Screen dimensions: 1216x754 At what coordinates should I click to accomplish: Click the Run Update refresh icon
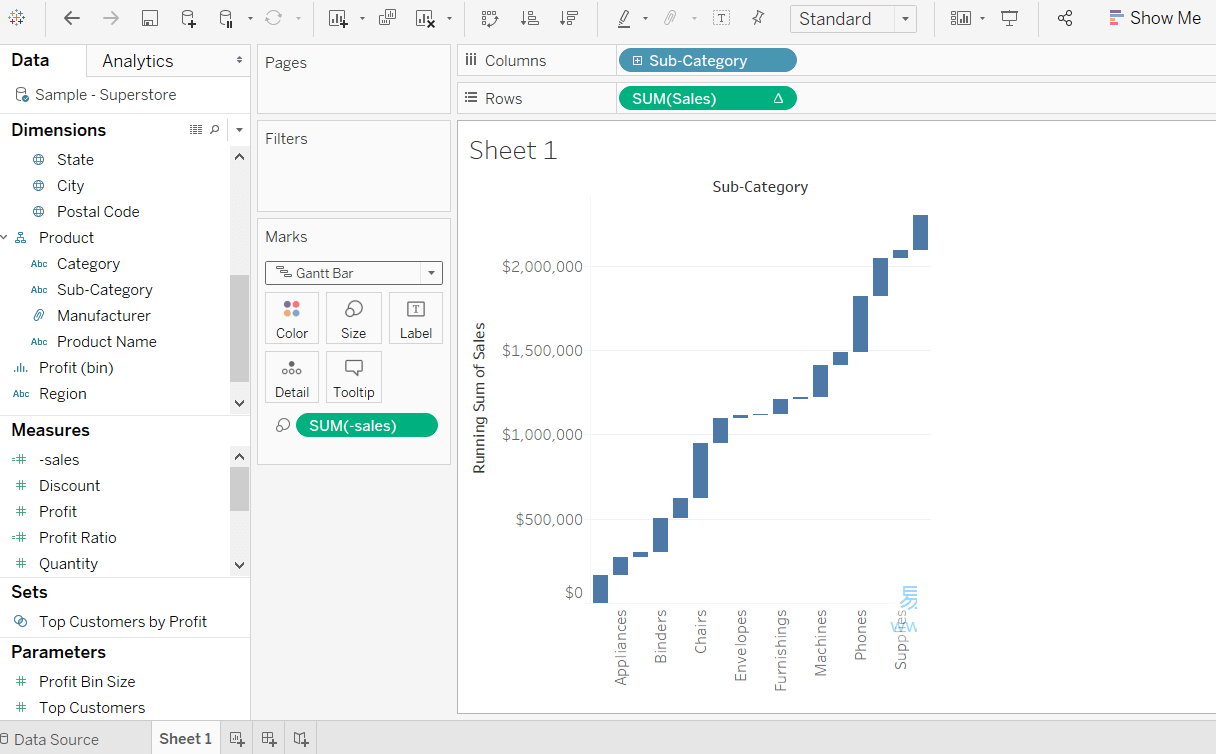(x=273, y=18)
